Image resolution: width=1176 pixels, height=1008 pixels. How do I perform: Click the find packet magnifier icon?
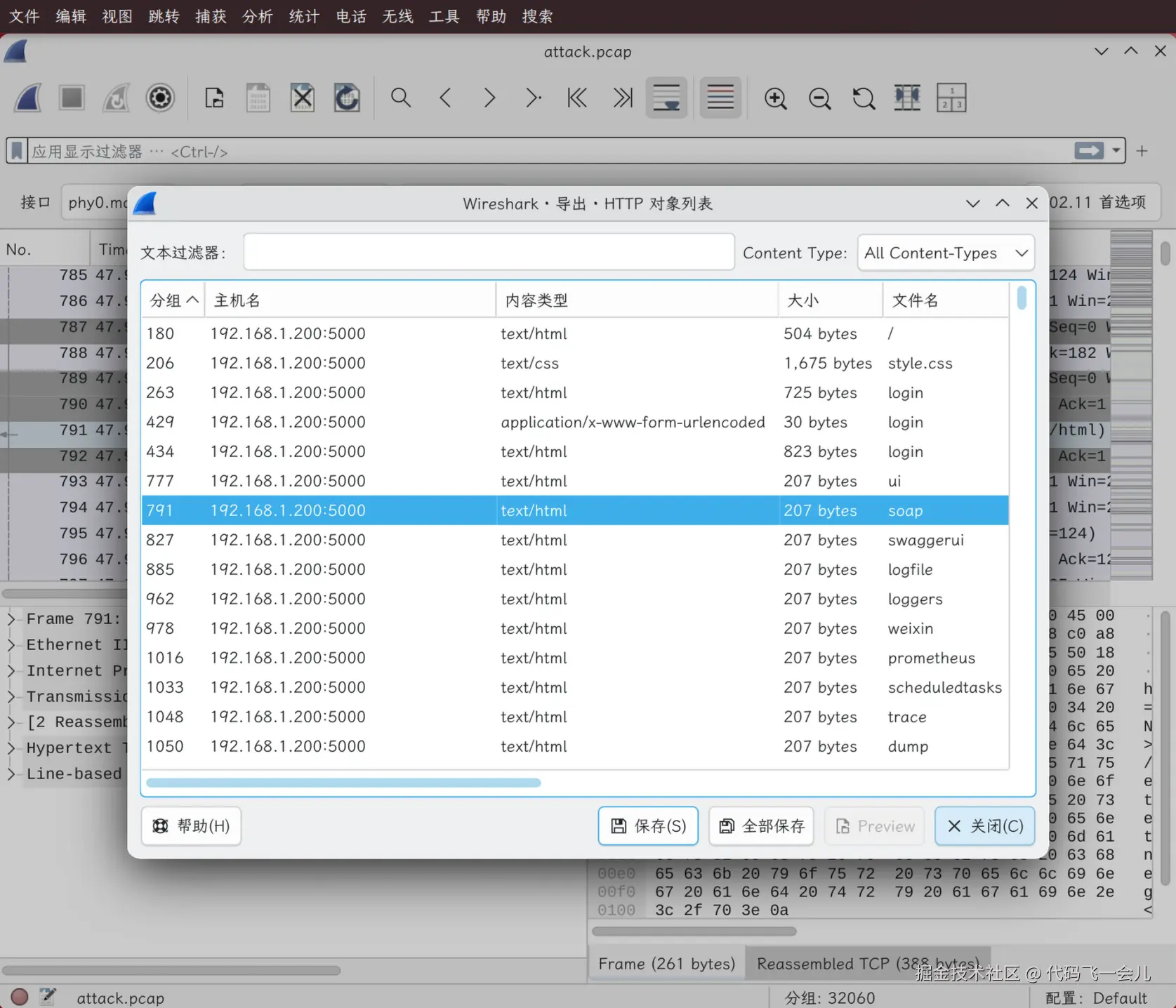pyautogui.click(x=401, y=98)
